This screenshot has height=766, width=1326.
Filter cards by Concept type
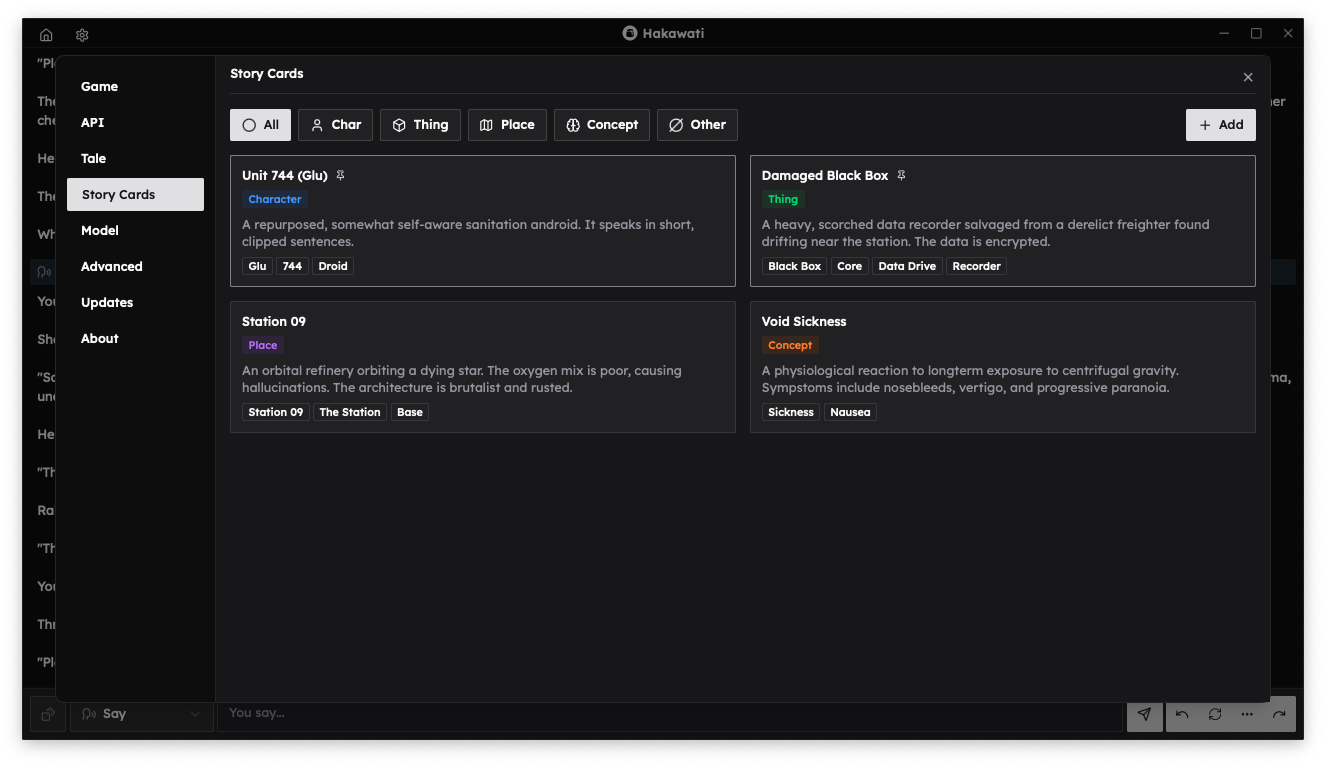click(601, 125)
